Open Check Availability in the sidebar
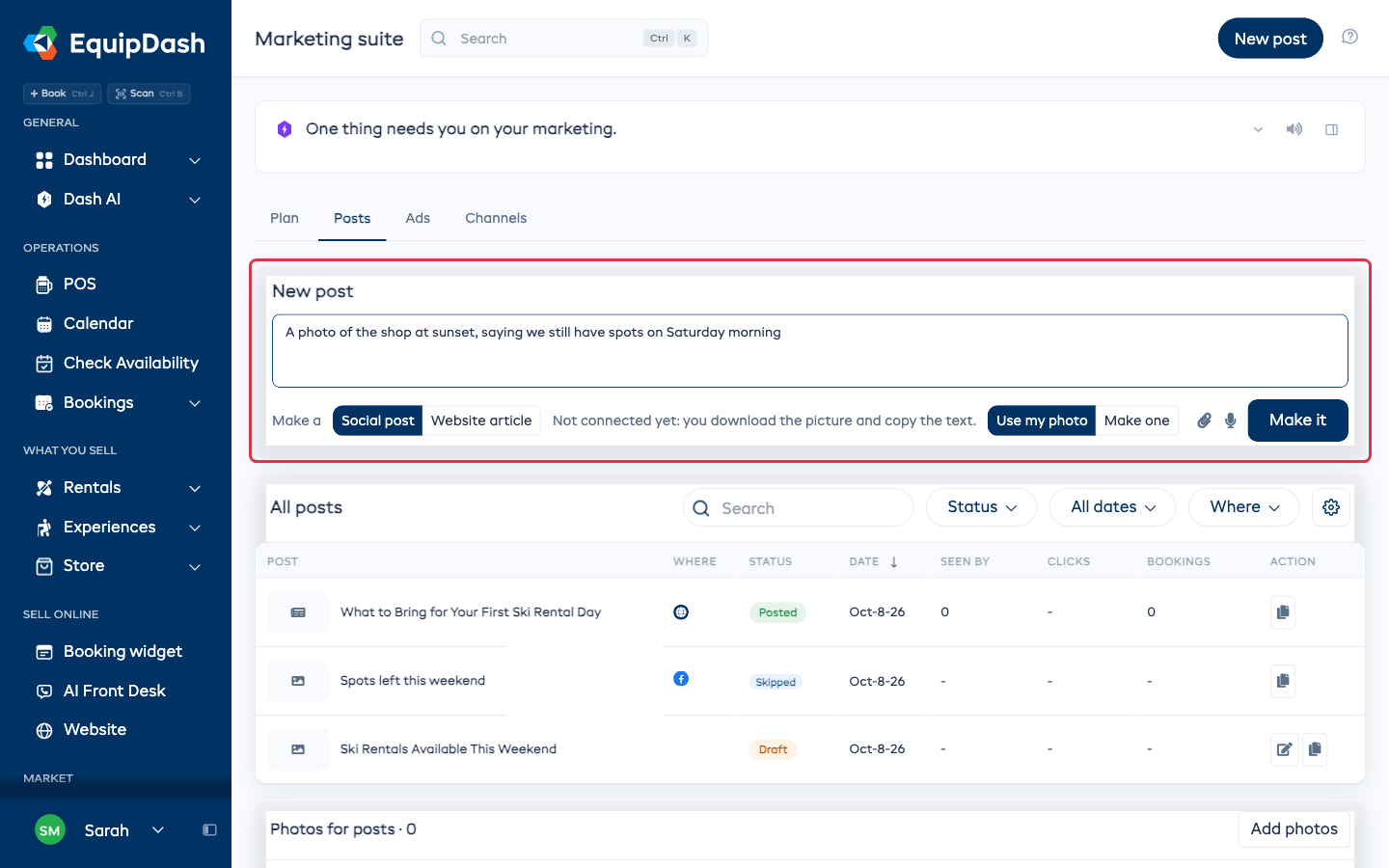 tap(116, 364)
